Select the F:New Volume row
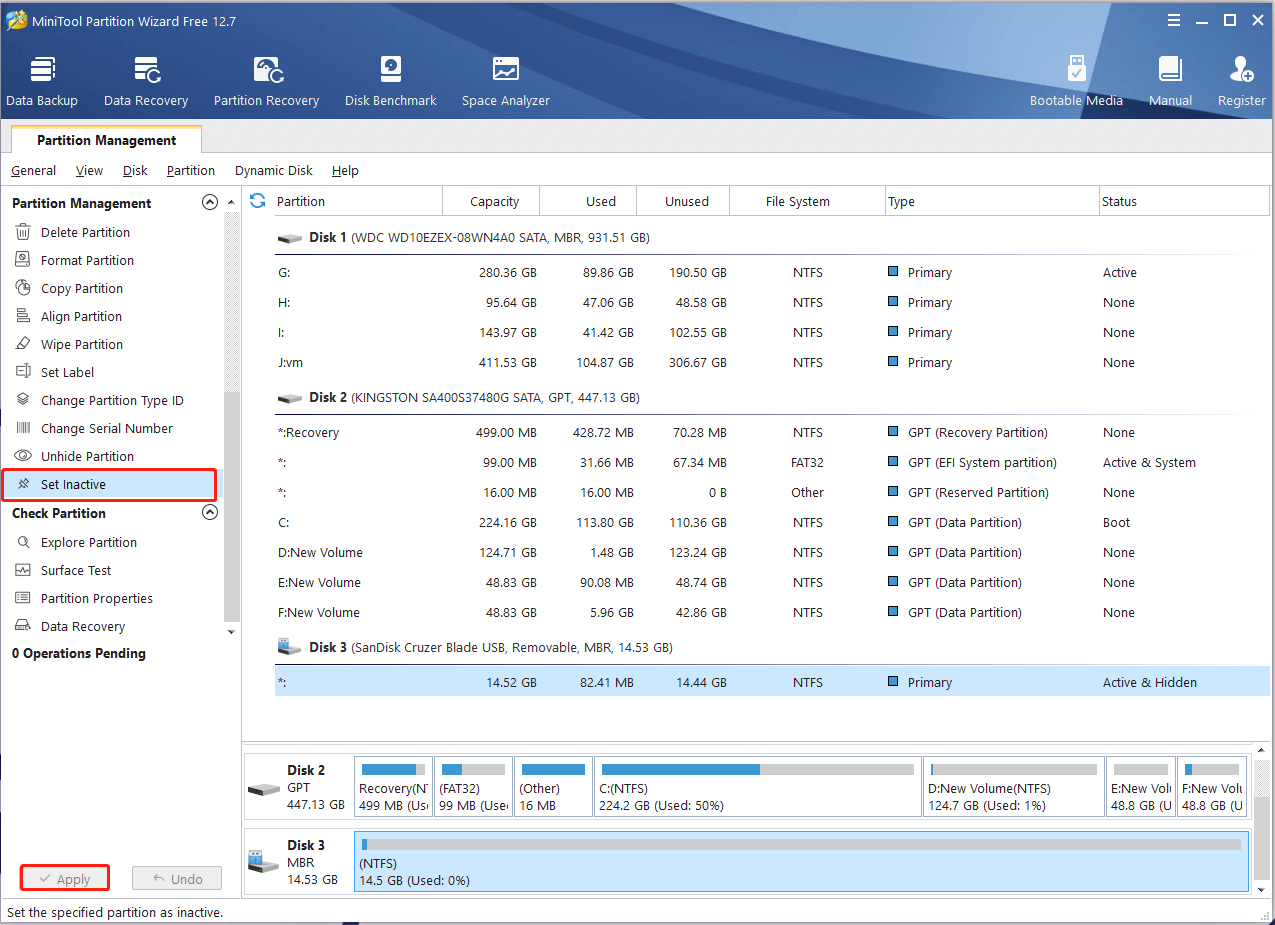This screenshot has height=925, width=1275. pyautogui.click(x=772, y=612)
